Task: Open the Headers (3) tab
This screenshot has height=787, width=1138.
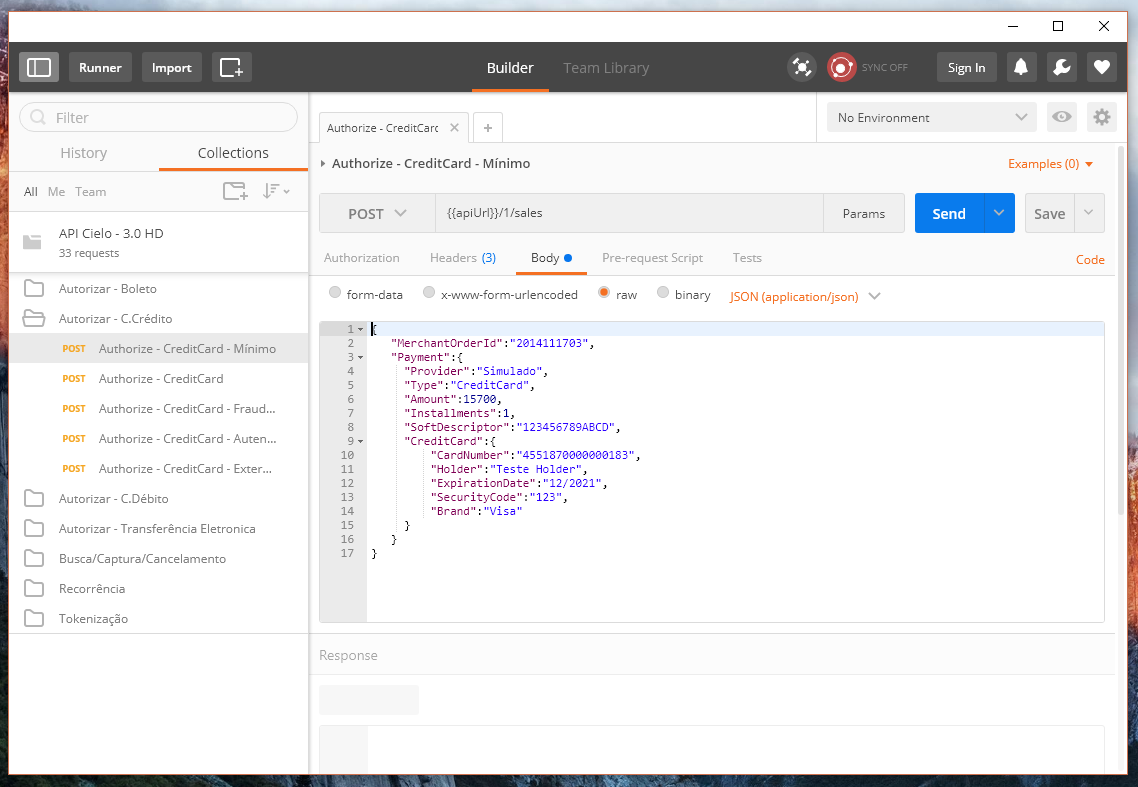Action: (x=463, y=258)
